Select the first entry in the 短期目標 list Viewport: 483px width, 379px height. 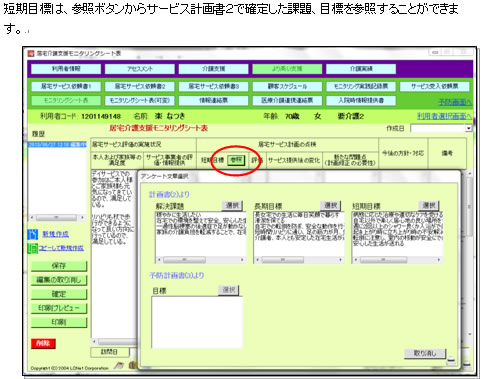[x=397, y=215]
